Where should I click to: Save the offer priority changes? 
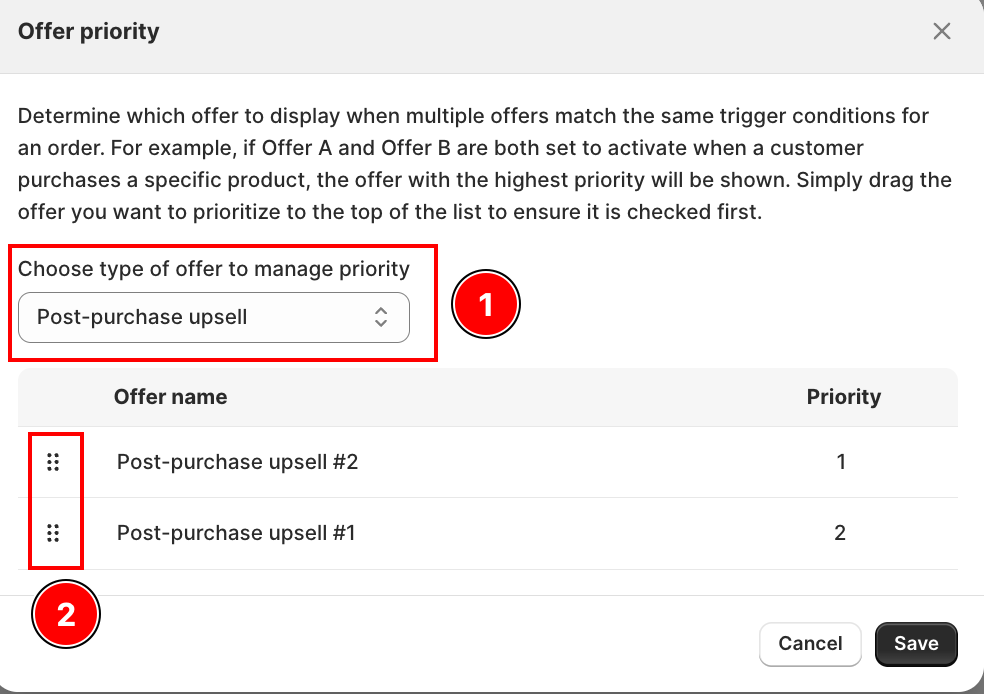916,644
